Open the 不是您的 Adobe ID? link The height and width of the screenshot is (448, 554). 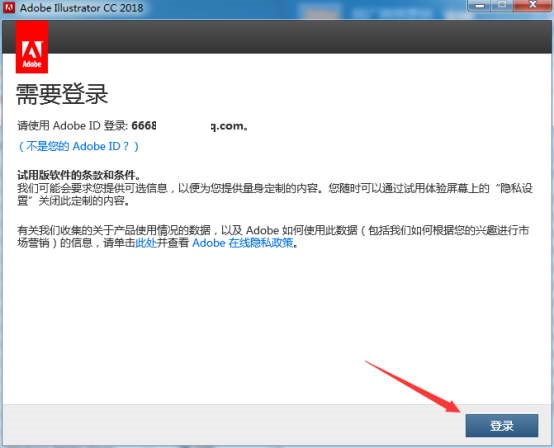(78, 146)
